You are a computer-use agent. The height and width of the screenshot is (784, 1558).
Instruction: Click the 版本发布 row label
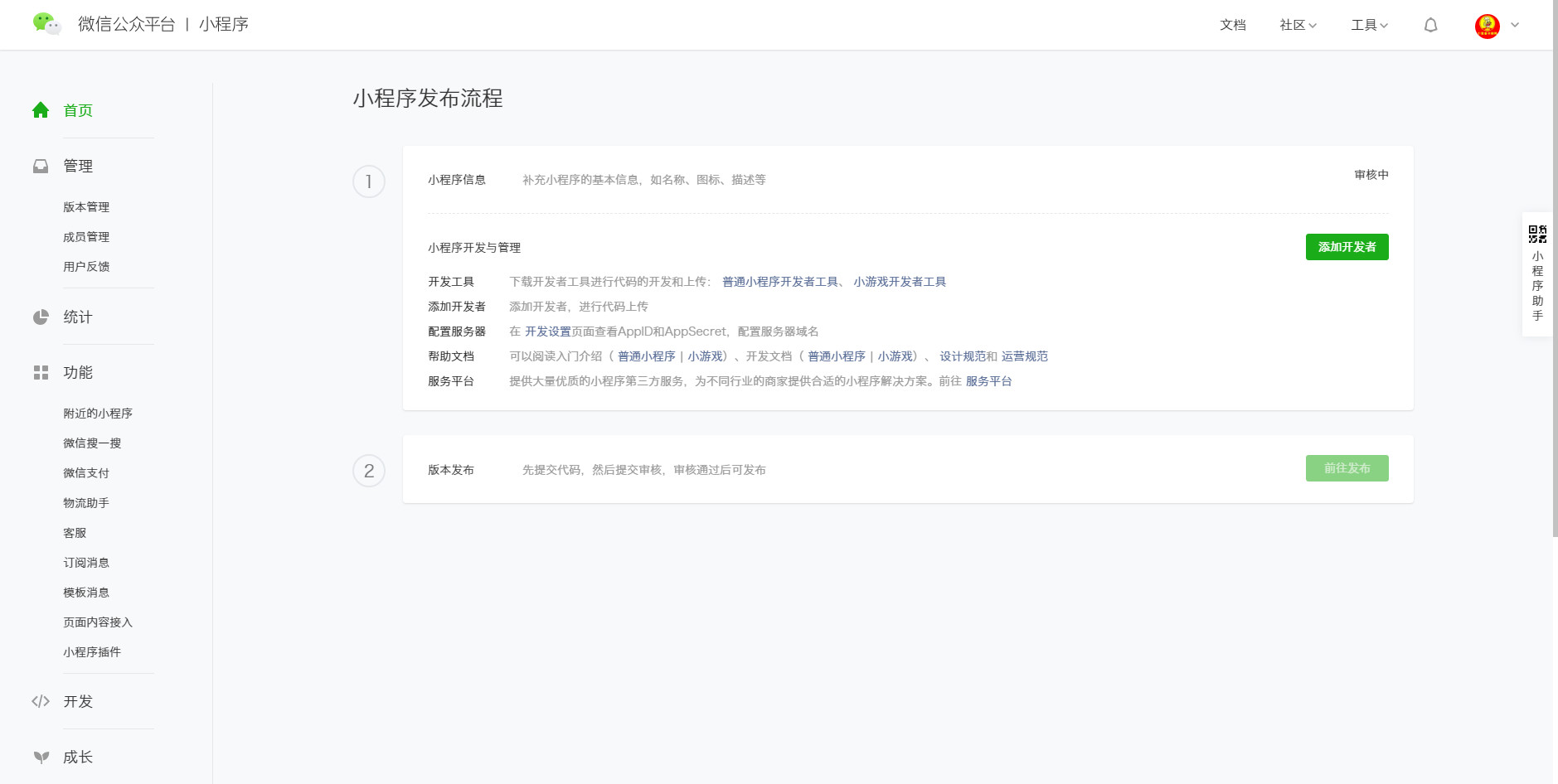click(451, 470)
